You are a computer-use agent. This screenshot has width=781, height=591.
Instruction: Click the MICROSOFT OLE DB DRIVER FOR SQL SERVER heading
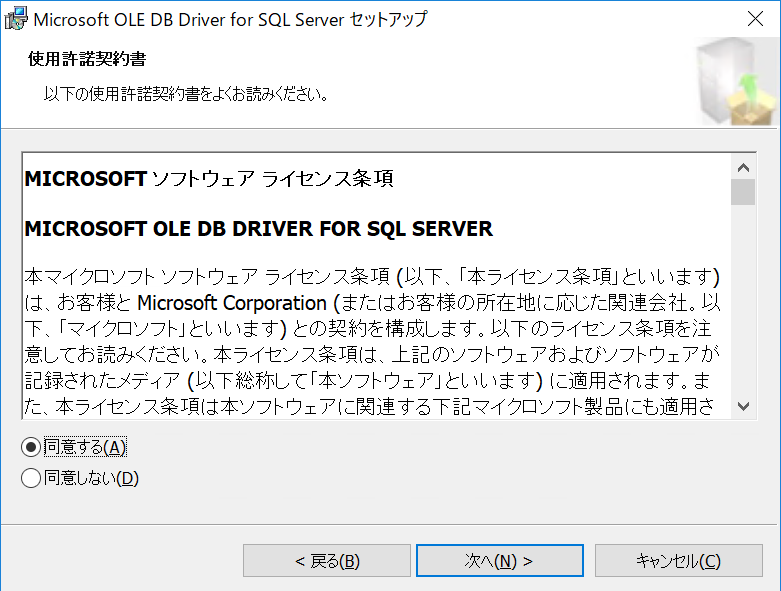point(258,229)
